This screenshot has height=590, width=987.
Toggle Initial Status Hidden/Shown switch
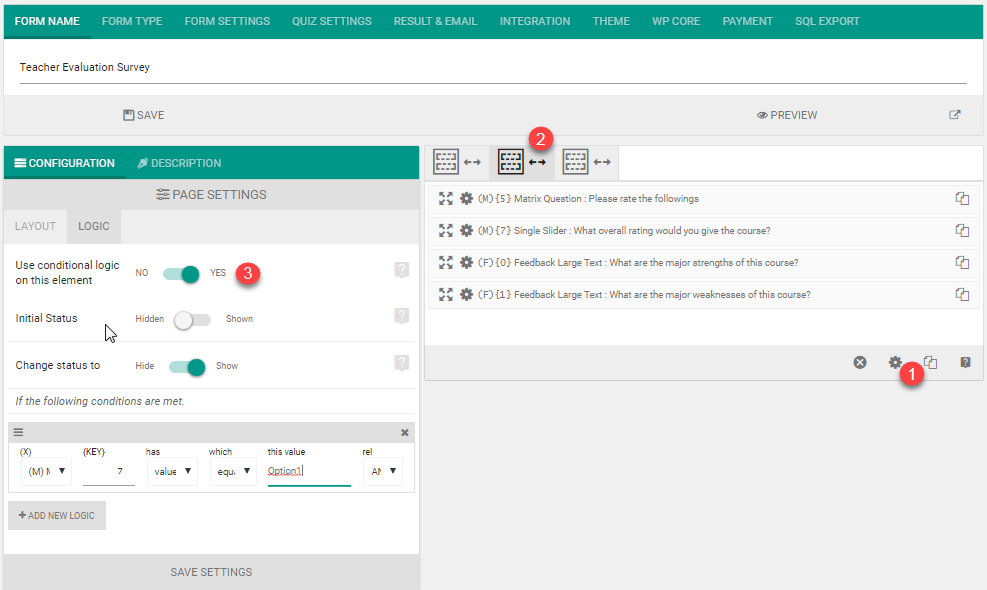click(192, 320)
